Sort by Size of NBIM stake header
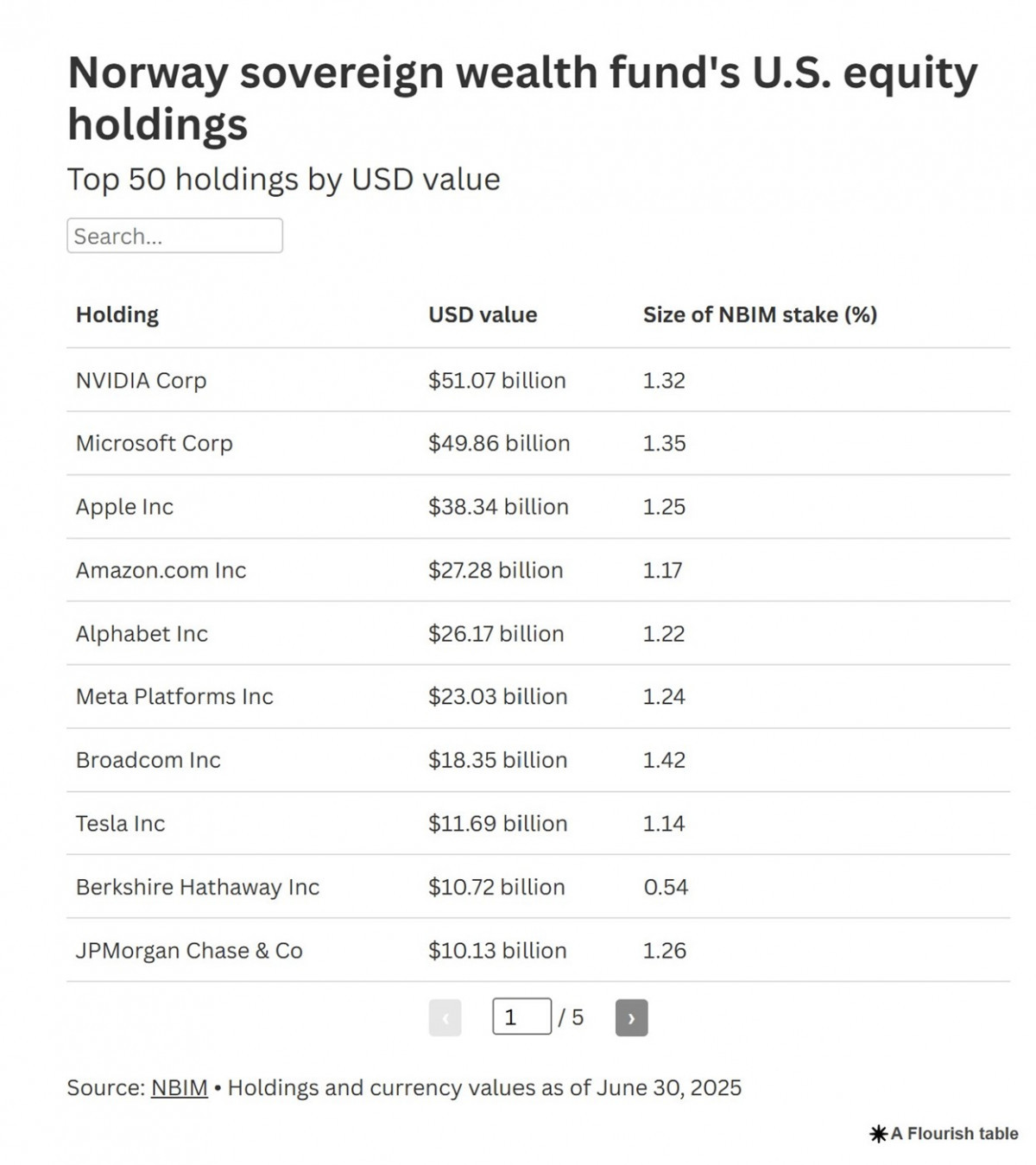1036x1165 pixels. [x=760, y=314]
